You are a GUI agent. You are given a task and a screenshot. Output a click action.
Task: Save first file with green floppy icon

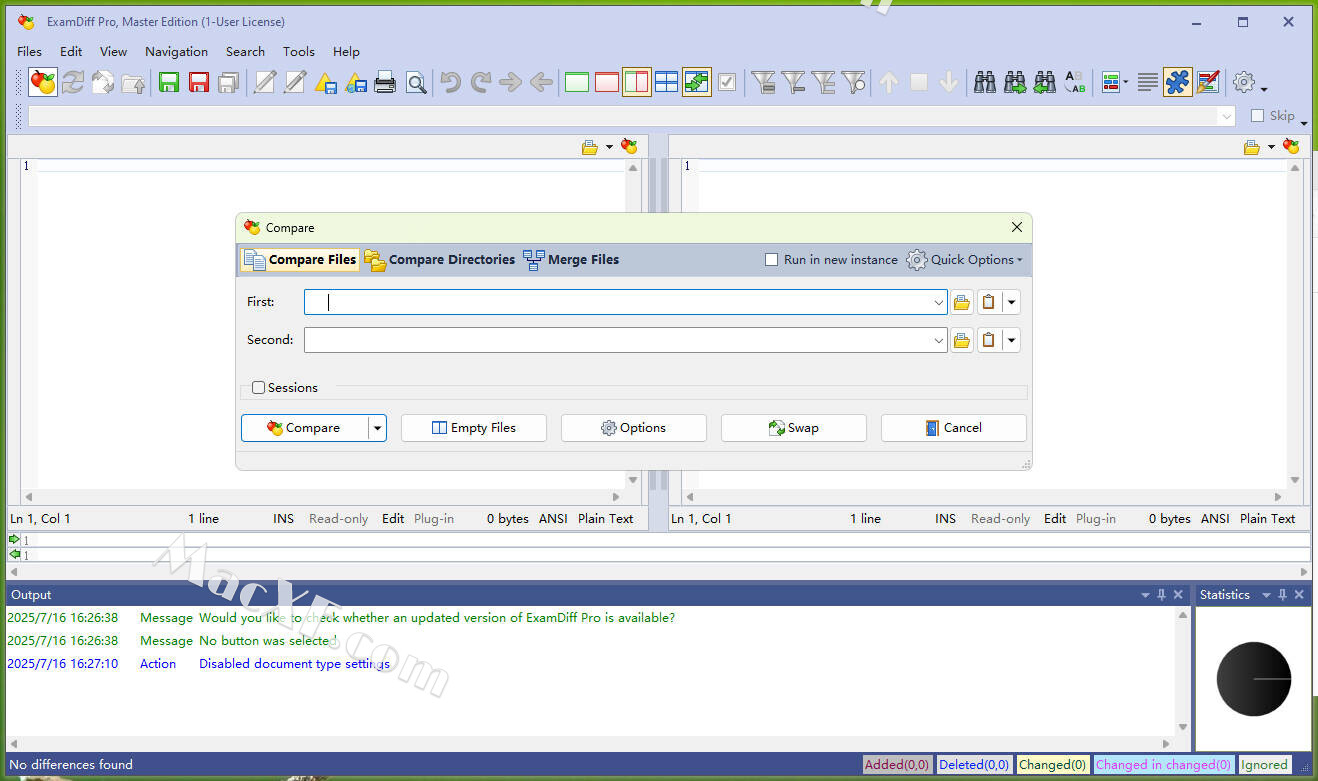[x=169, y=83]
